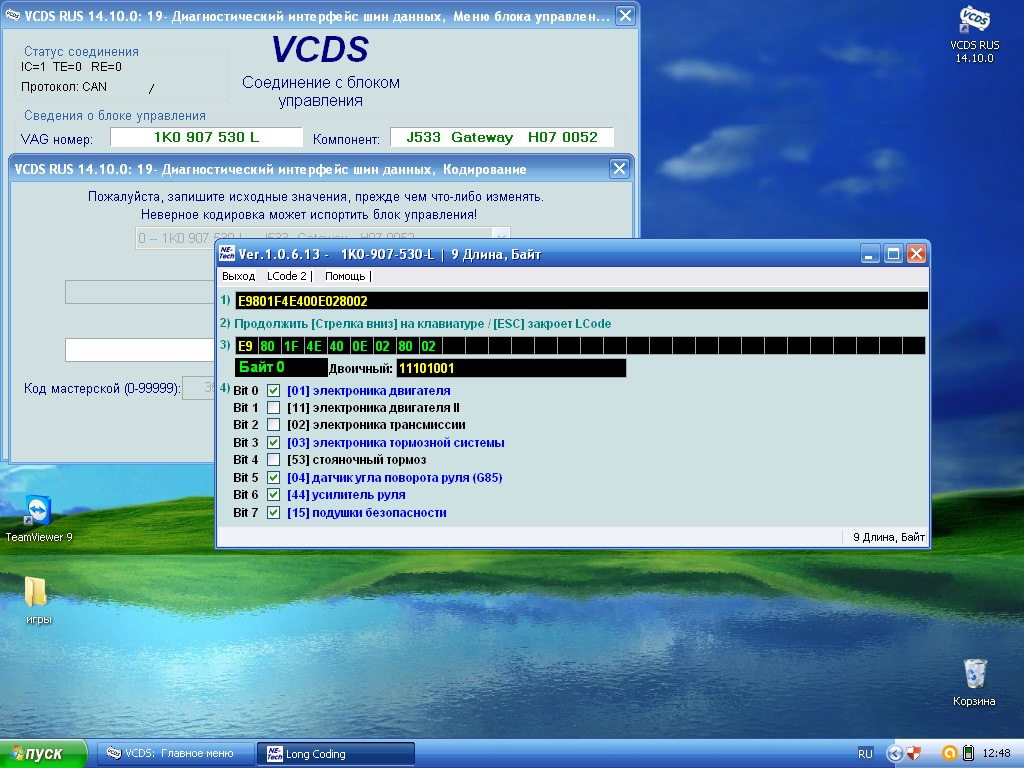The image size is (1024, 768).
Task: Activate Long Coding taskbar button
Action: (x=336, y=754)
